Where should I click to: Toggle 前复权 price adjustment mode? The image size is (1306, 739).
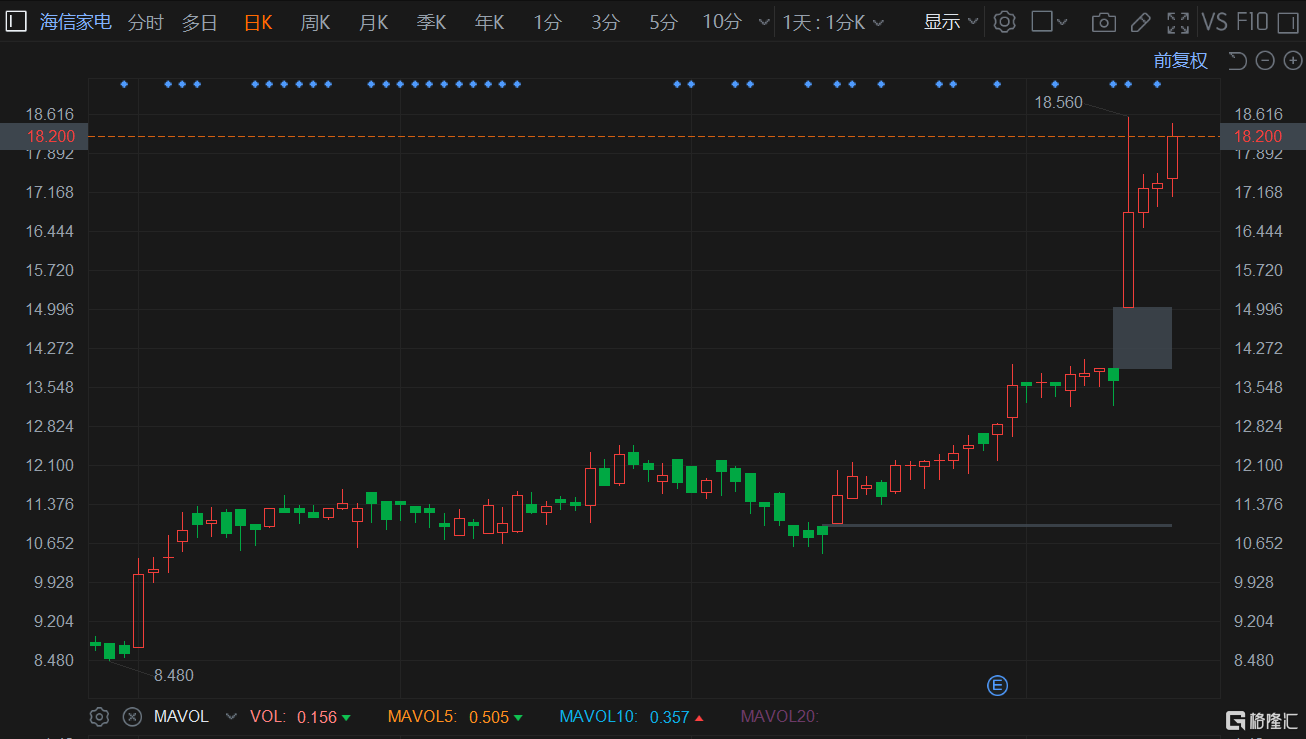tap(1181, 61)
